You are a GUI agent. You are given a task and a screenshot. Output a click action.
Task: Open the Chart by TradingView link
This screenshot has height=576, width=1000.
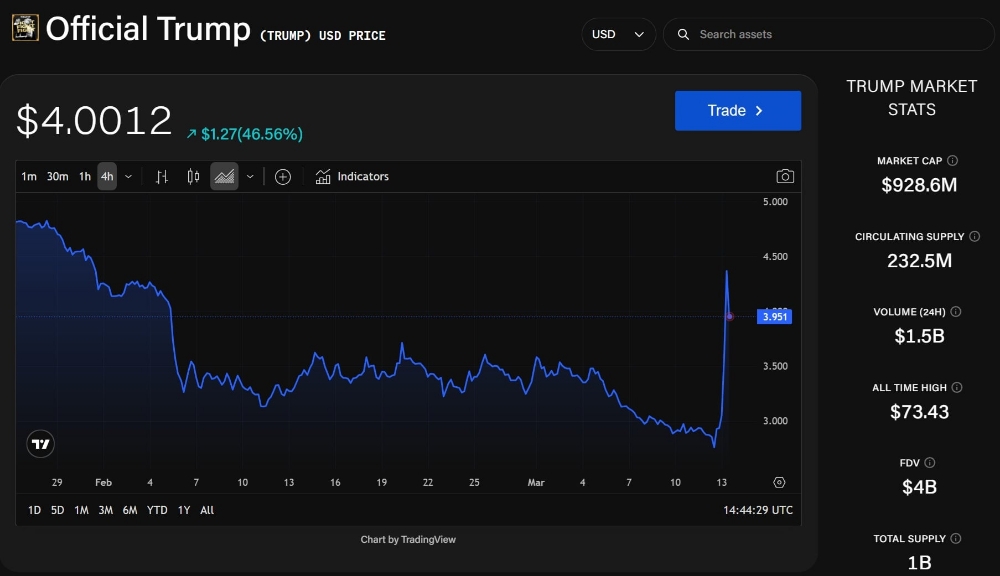point(408,539)
